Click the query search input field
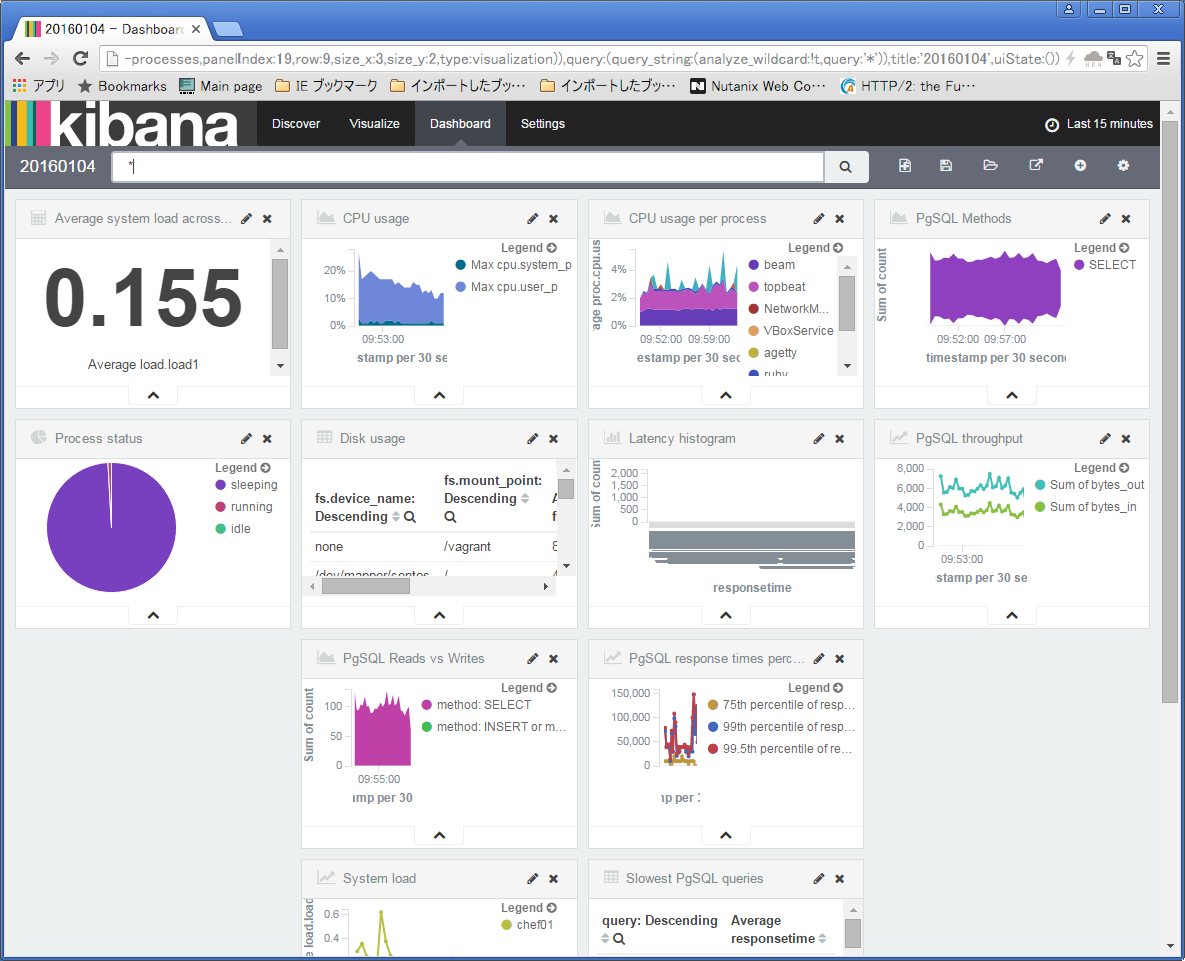1185x961 pixels. pyautogui.click(x=468, y=167)
